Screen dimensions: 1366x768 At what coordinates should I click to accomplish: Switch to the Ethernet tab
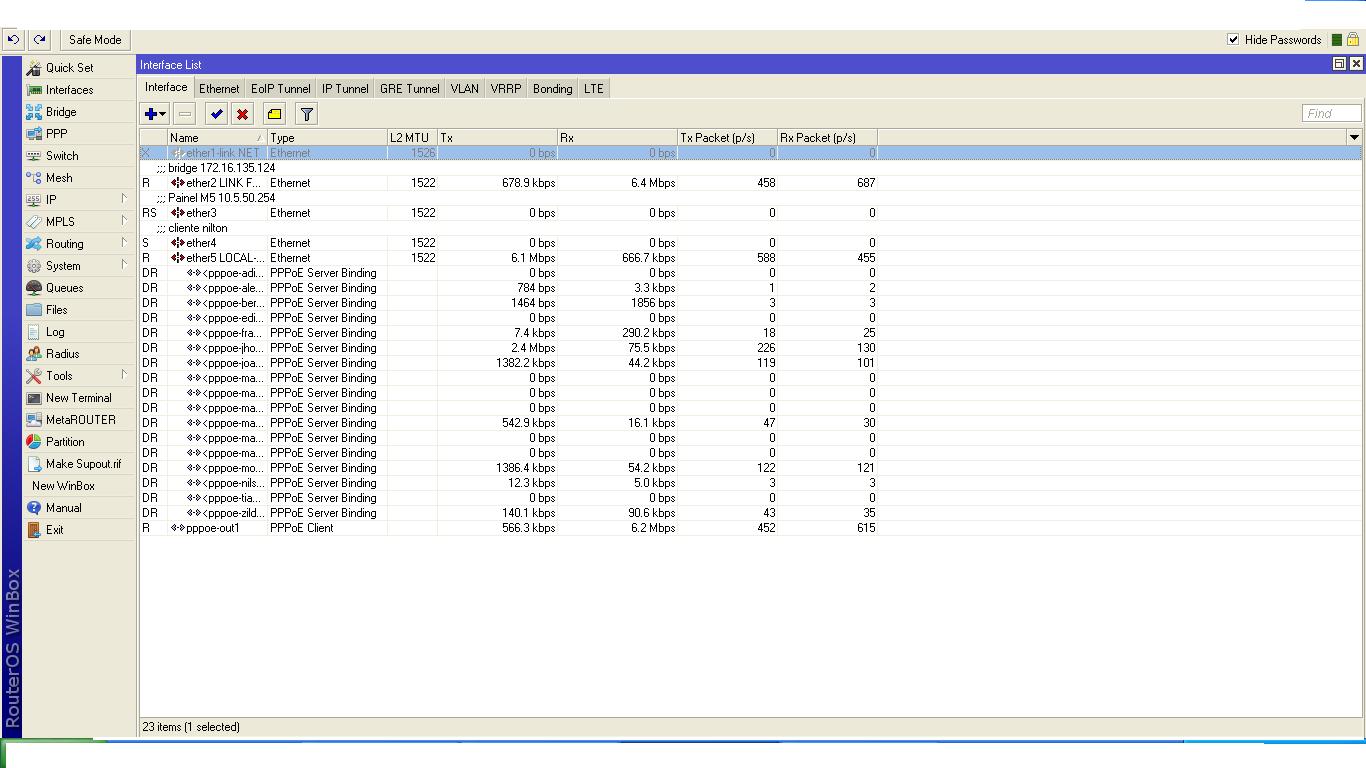pyautogui.click(x=219, y=89)
